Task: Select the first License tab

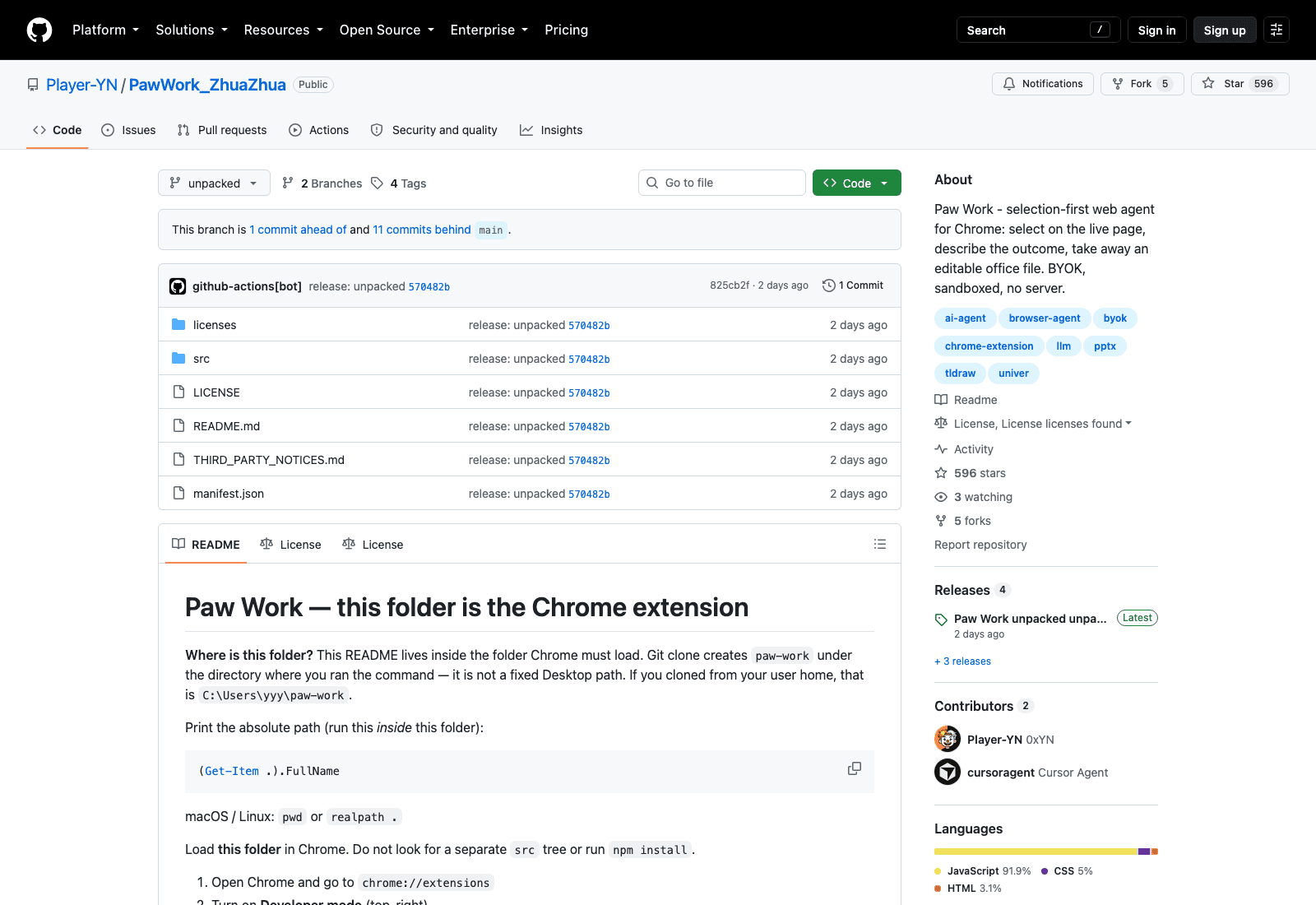Action: click(291, 544)
